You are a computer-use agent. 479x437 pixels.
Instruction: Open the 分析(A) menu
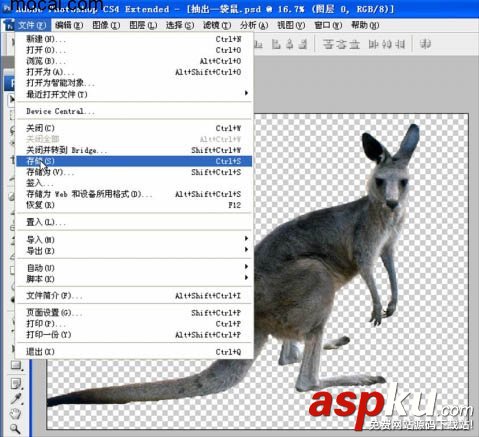point(254,25)
